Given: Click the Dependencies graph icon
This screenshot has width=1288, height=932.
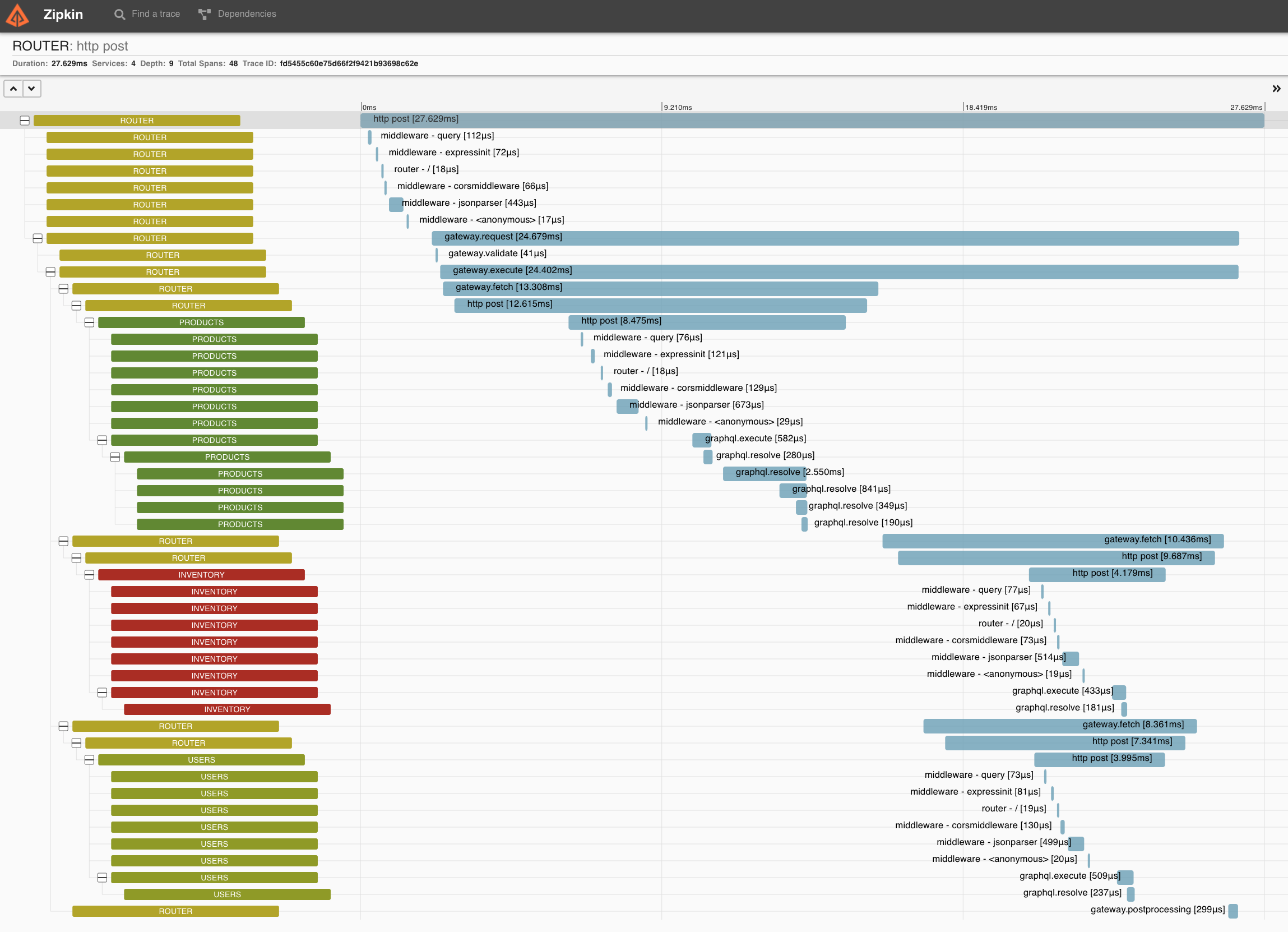Looking at the screenshot, I should (204, 14).
